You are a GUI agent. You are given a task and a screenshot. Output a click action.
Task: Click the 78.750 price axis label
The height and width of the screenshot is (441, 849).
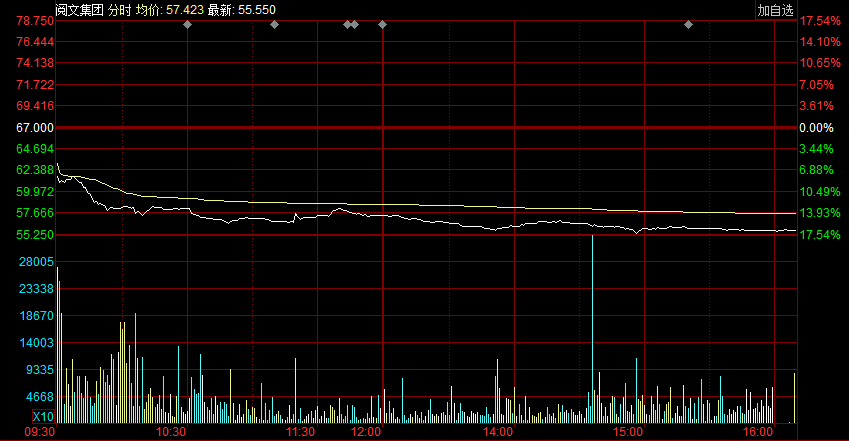click(35, 21)
